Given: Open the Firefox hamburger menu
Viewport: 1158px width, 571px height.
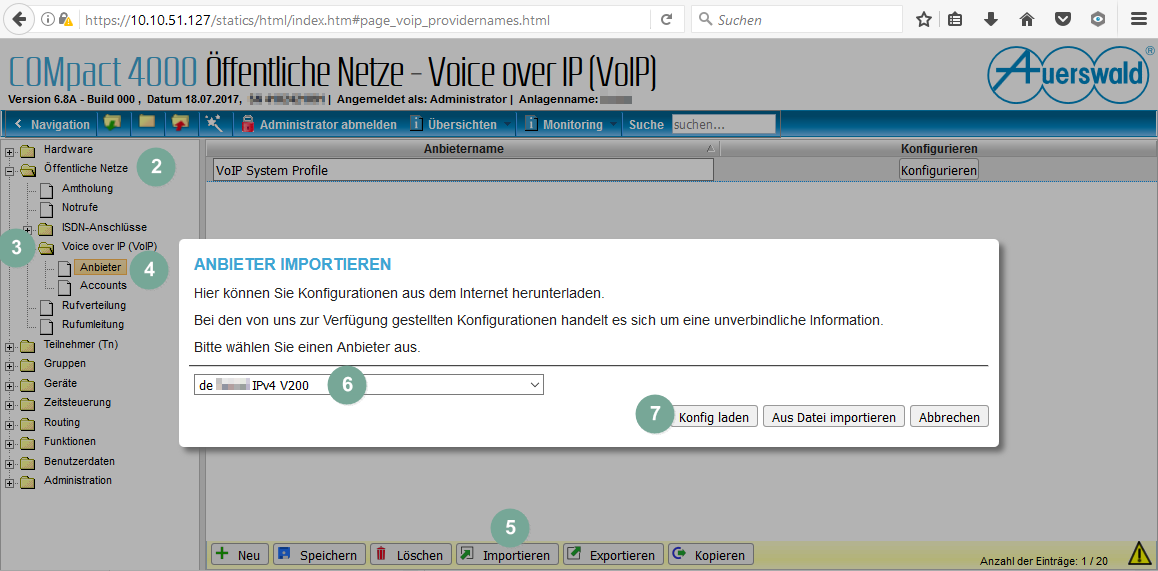Looking at the screenshot, I should click(1138, 19).
